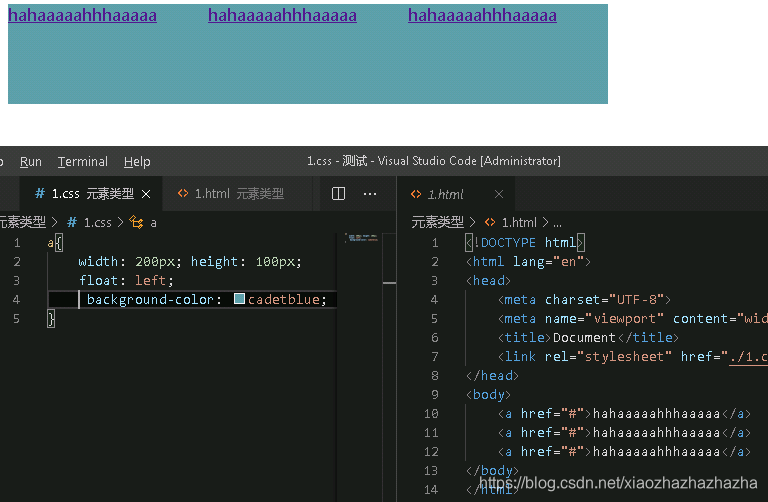Open the Terminal menu
This screenshot has width=768, height=502.
[x=83, y=162]
